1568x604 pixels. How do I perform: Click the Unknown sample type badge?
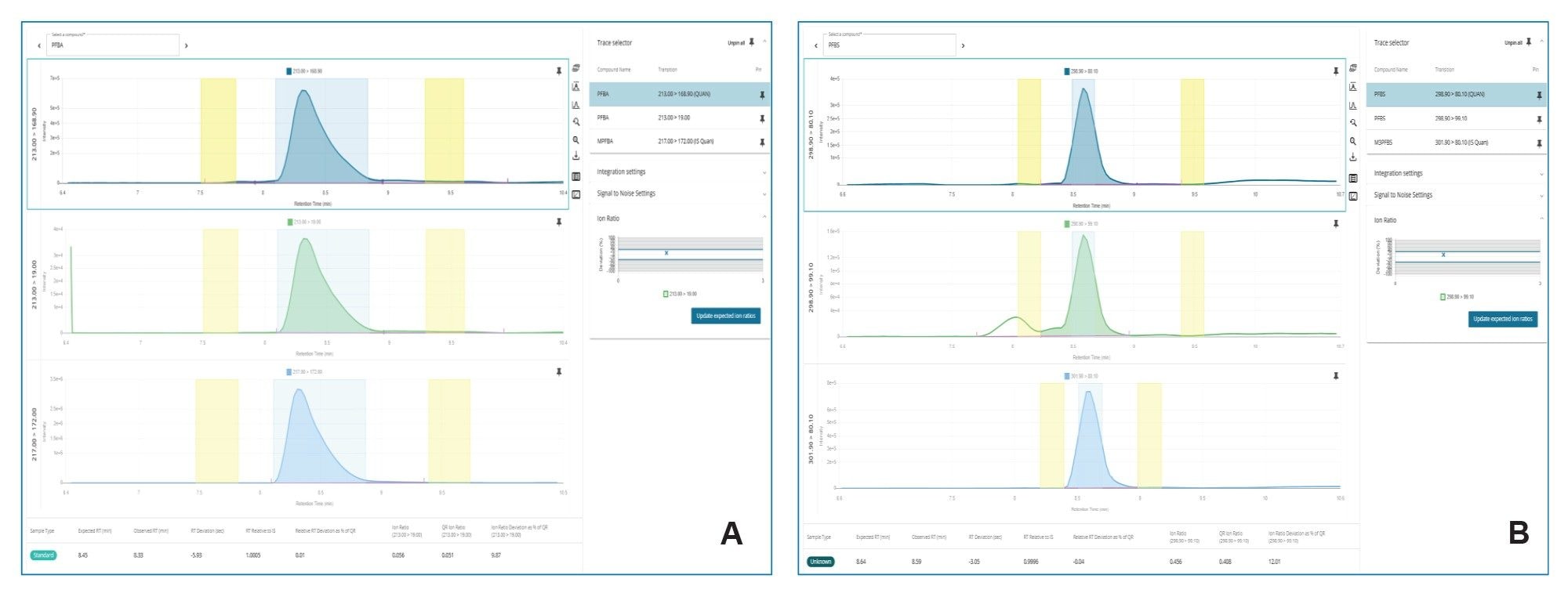coord(821,562)
